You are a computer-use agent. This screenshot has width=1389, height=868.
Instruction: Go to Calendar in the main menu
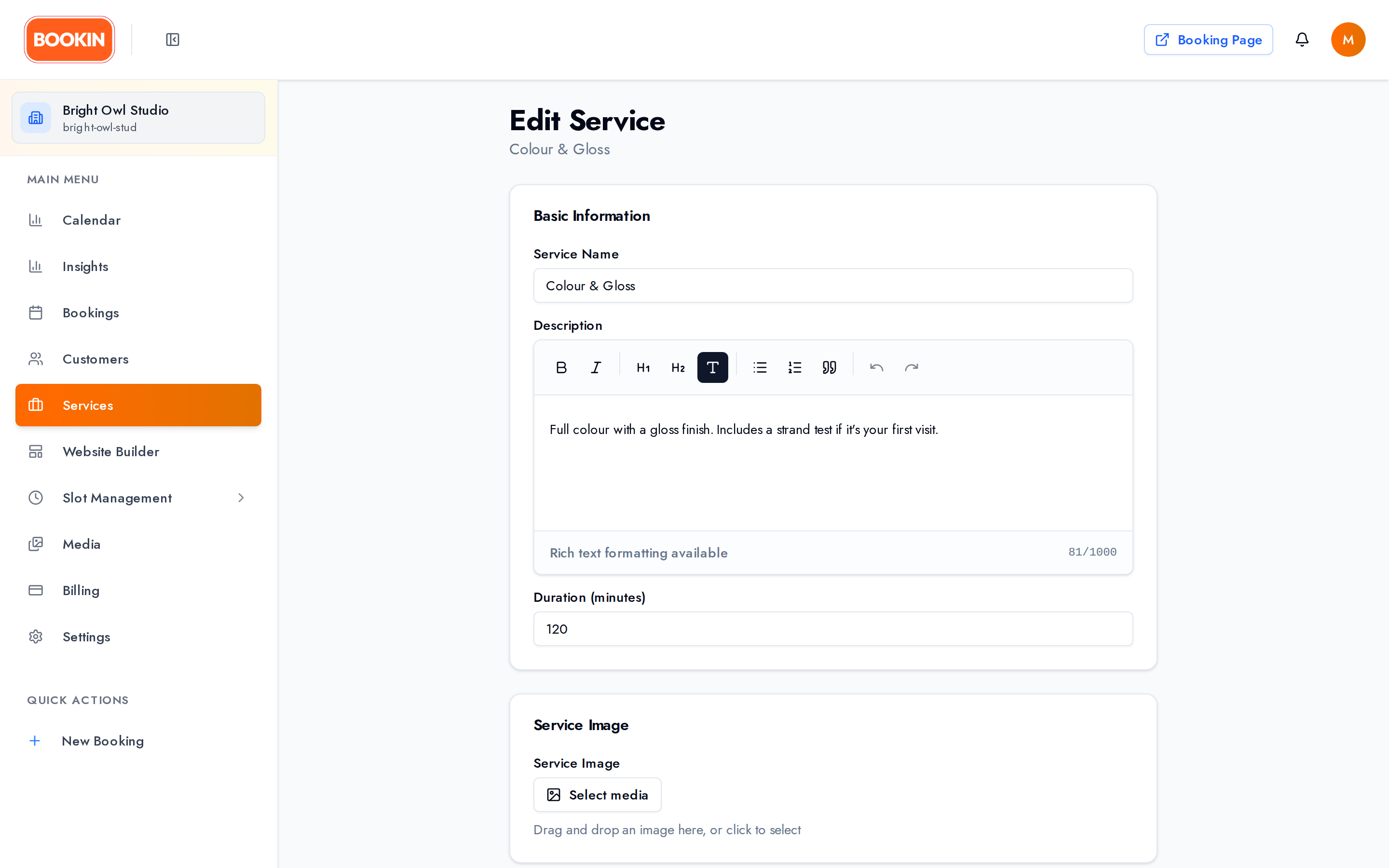click(138, 220)
